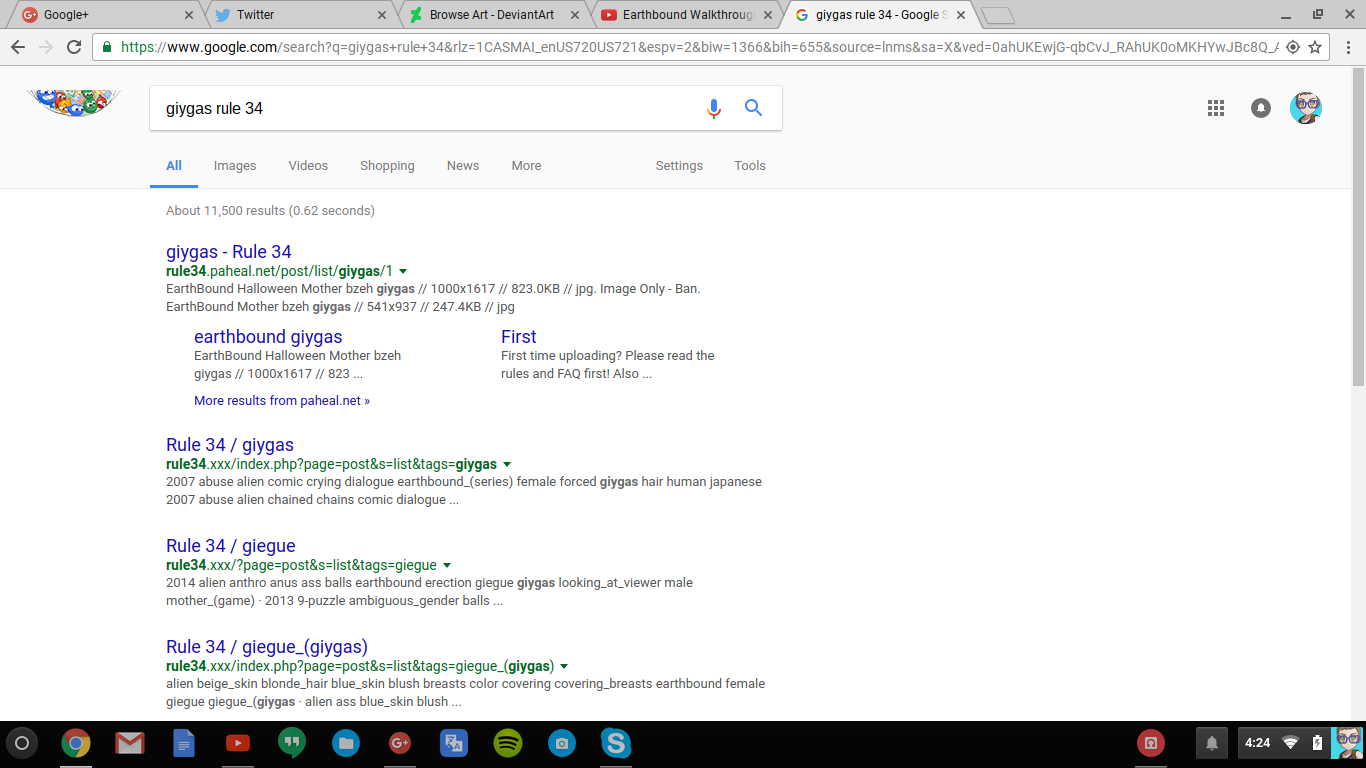Image resolution: width=1366 pixels, height=768 pixels.
Task: Open the Chrome three-dot menu
Action: 1347,47
